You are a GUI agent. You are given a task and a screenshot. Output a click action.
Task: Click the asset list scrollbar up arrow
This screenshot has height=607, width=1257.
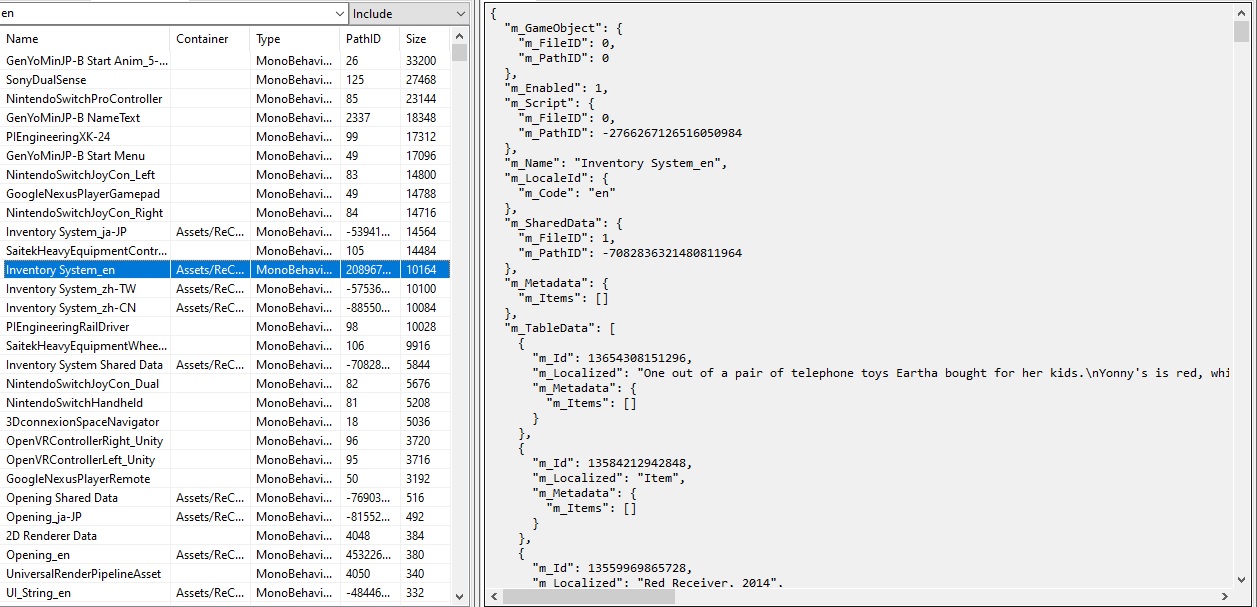pos(459,37)
